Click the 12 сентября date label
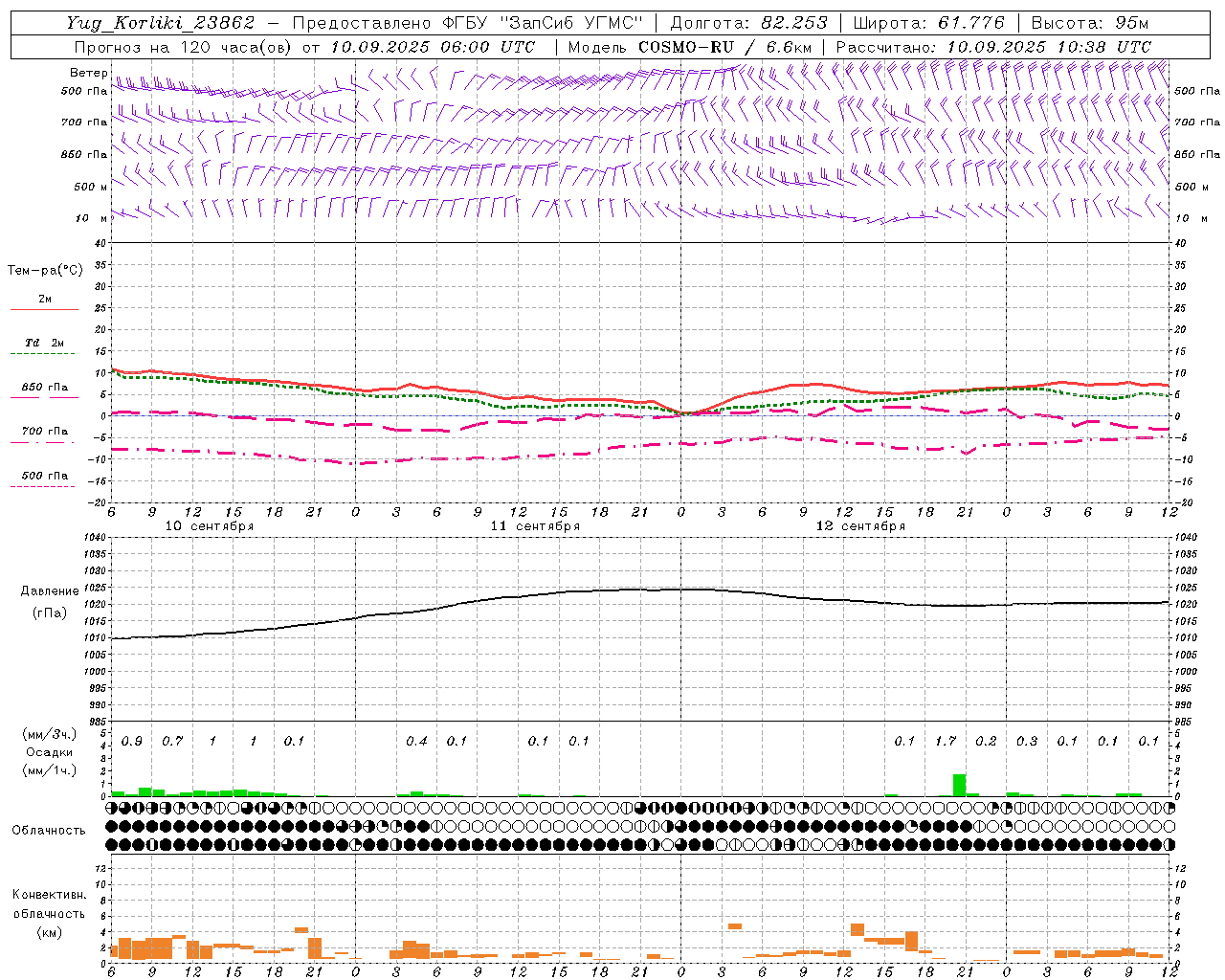The height and width of the screenshot is (980, 1225). coord(860,526)
